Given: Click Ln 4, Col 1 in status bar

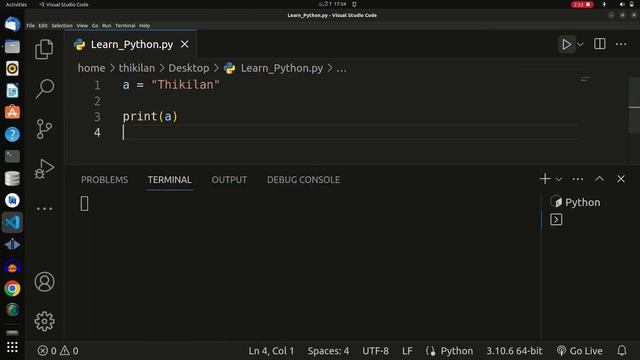Looking at the screenshot, I should (x=271, y=351).
